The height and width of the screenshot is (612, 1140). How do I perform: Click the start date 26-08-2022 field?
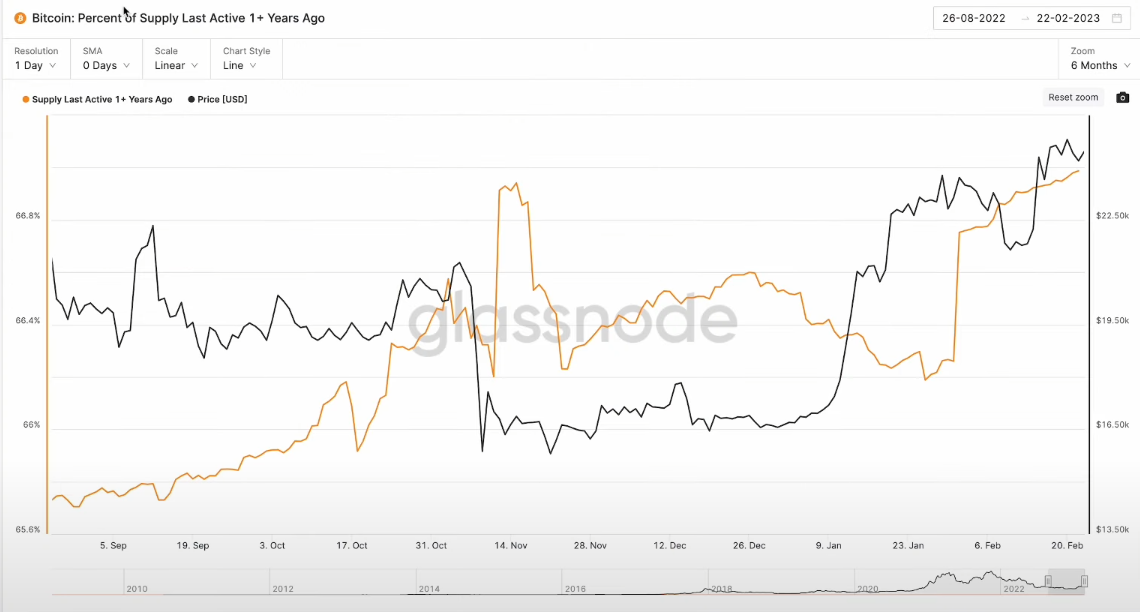[x=974, y=18]
